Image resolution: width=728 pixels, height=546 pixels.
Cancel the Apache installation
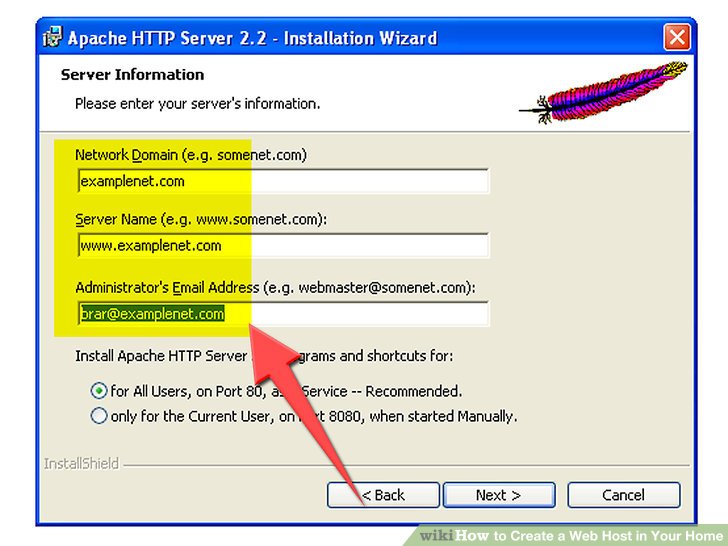click(624, 495)
